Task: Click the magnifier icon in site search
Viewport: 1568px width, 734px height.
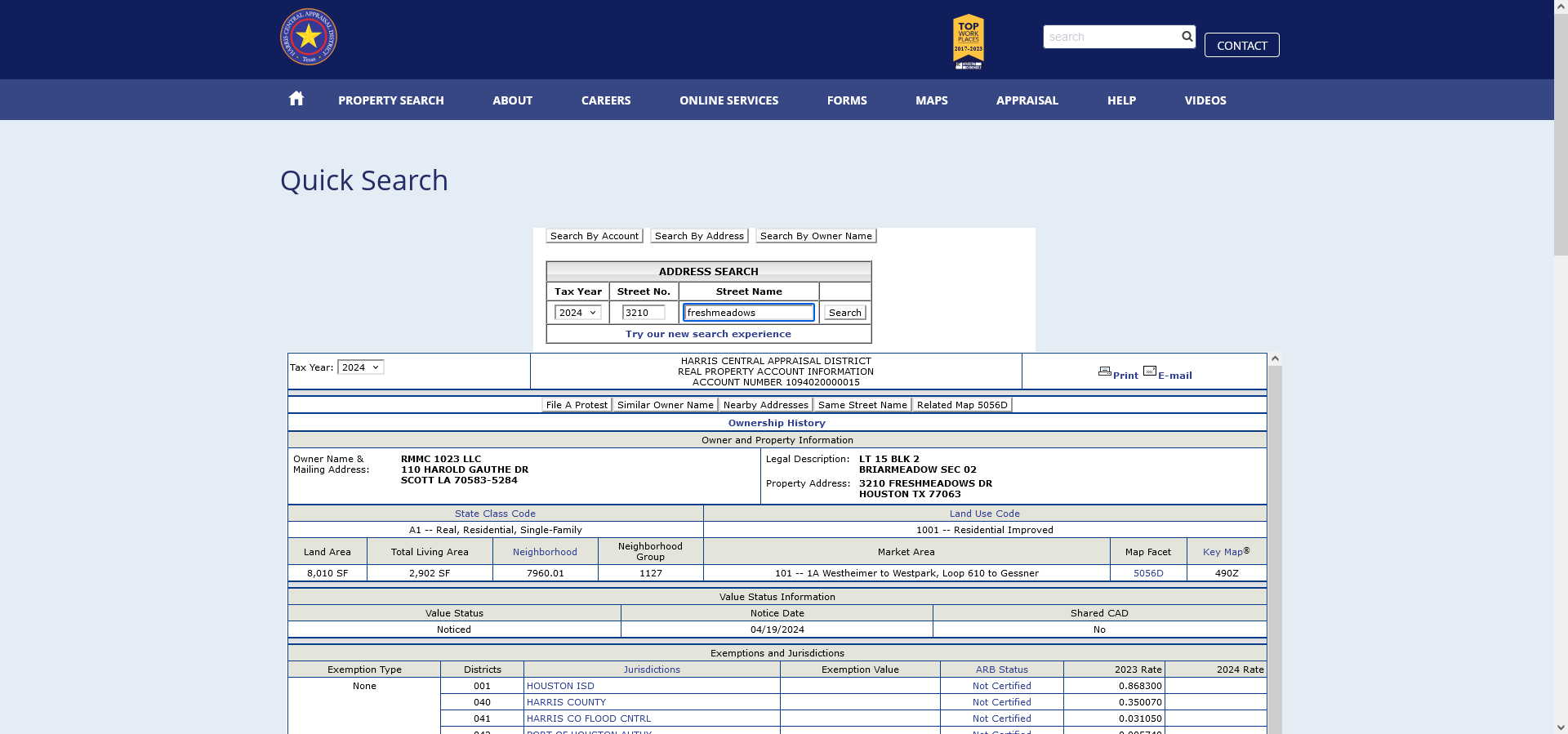Action: pyautogui.click(x=1187, y=37)
